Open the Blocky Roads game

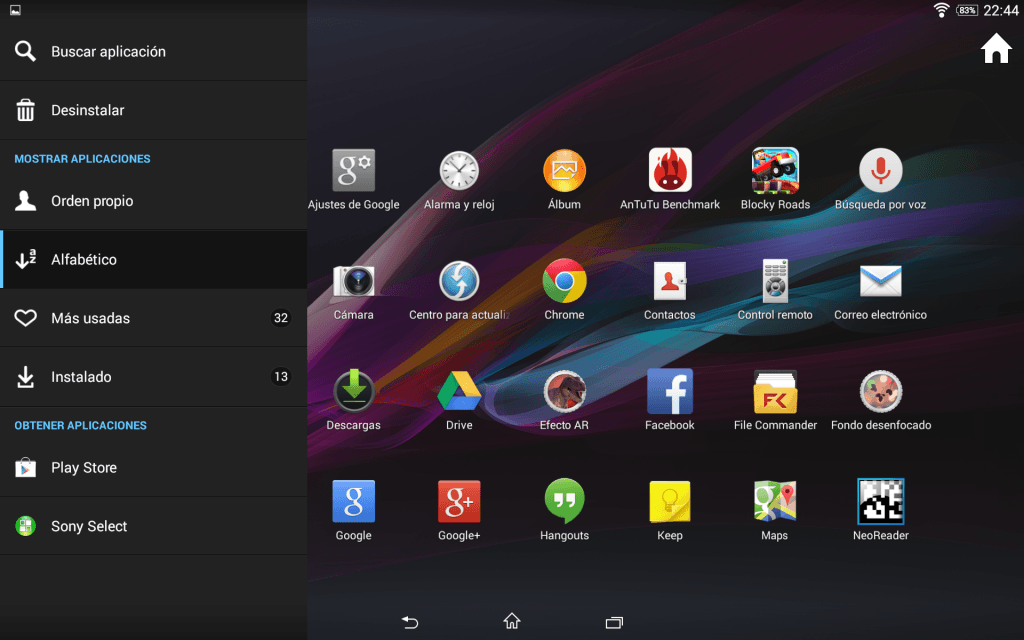[x=775, y=171]
